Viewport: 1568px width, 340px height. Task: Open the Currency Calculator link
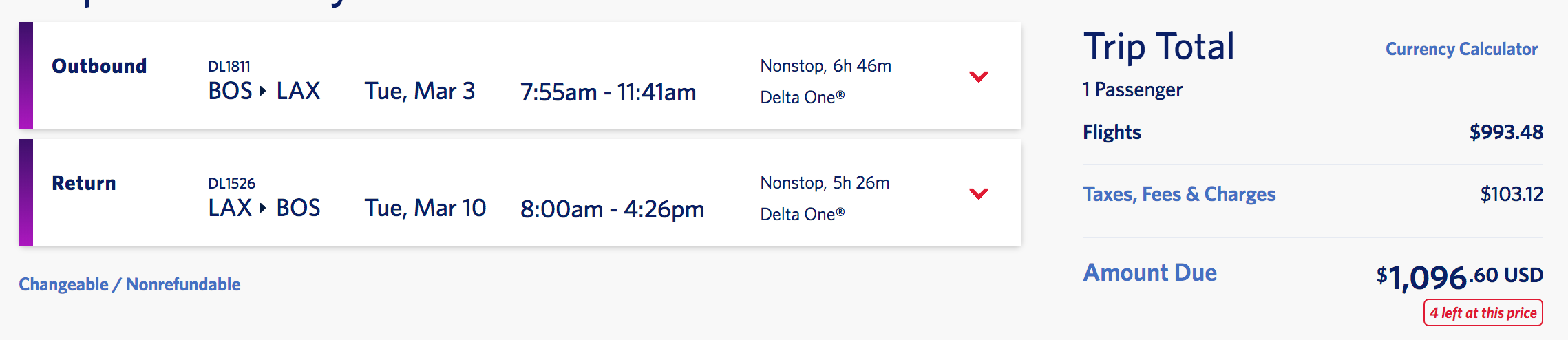click(x=1461, y=50)
